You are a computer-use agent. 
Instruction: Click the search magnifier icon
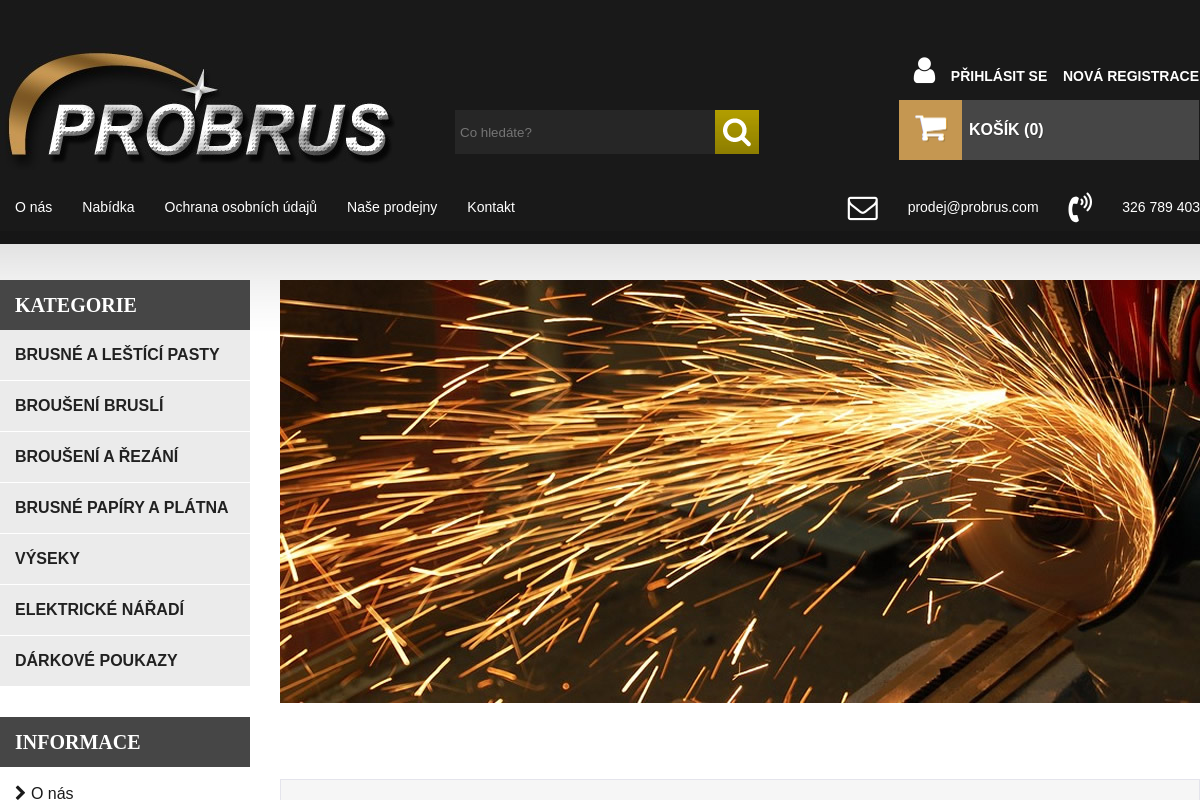click(737, 132)
